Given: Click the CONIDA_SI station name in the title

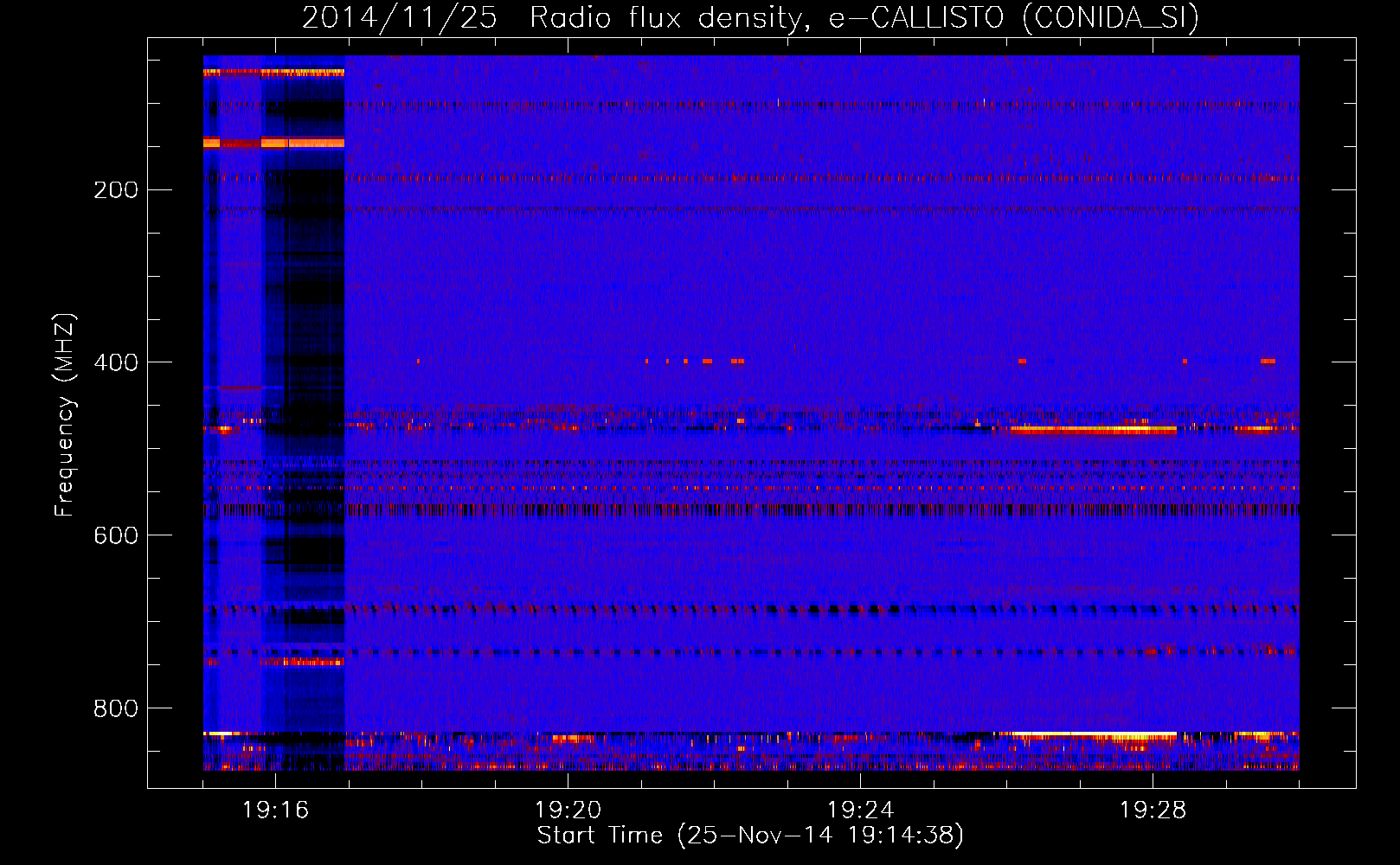Looking at the screenshot, I should pos(1110,18).
